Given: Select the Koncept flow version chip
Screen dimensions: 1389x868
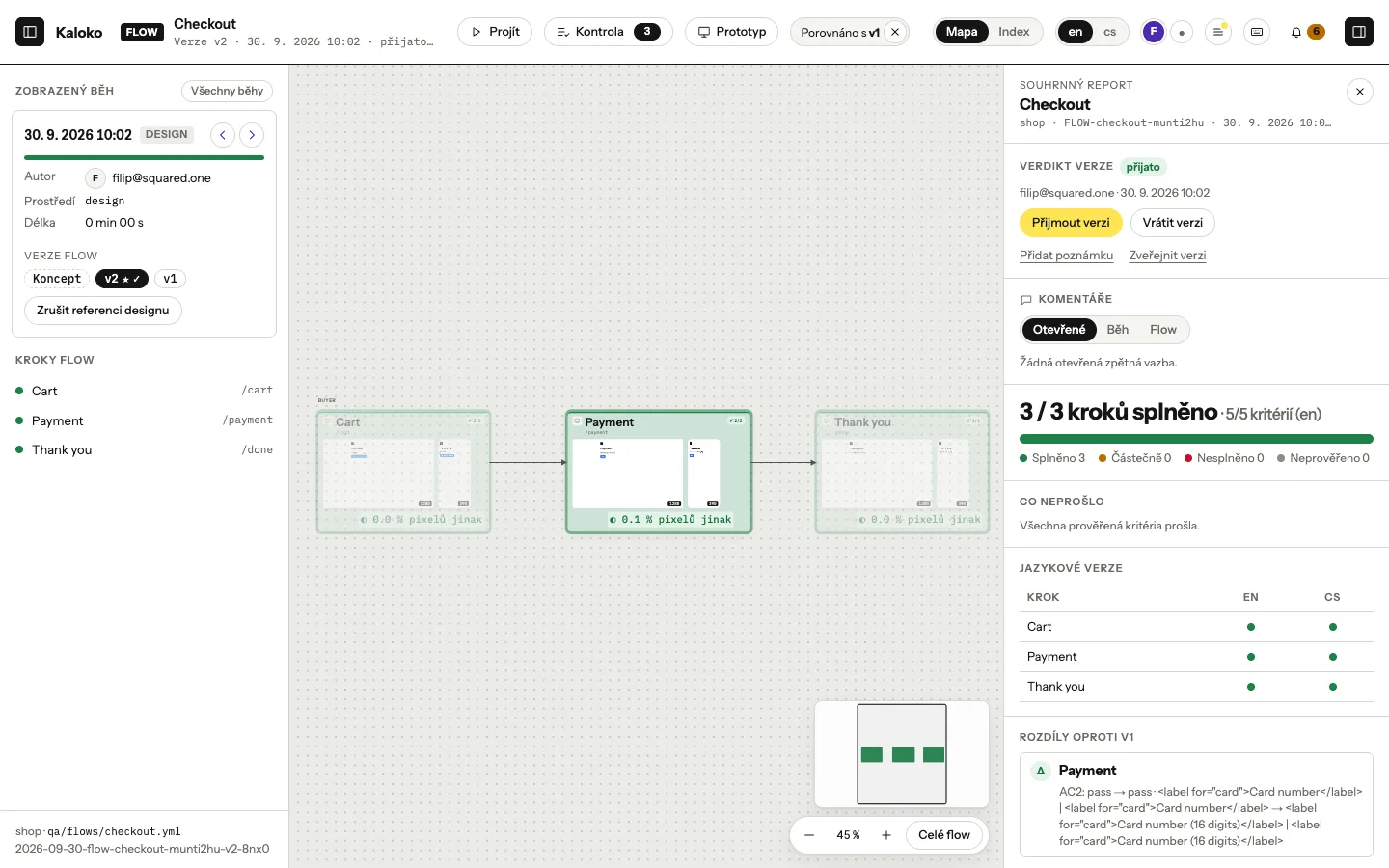Looking at the screenshot, I should [57, 279].
